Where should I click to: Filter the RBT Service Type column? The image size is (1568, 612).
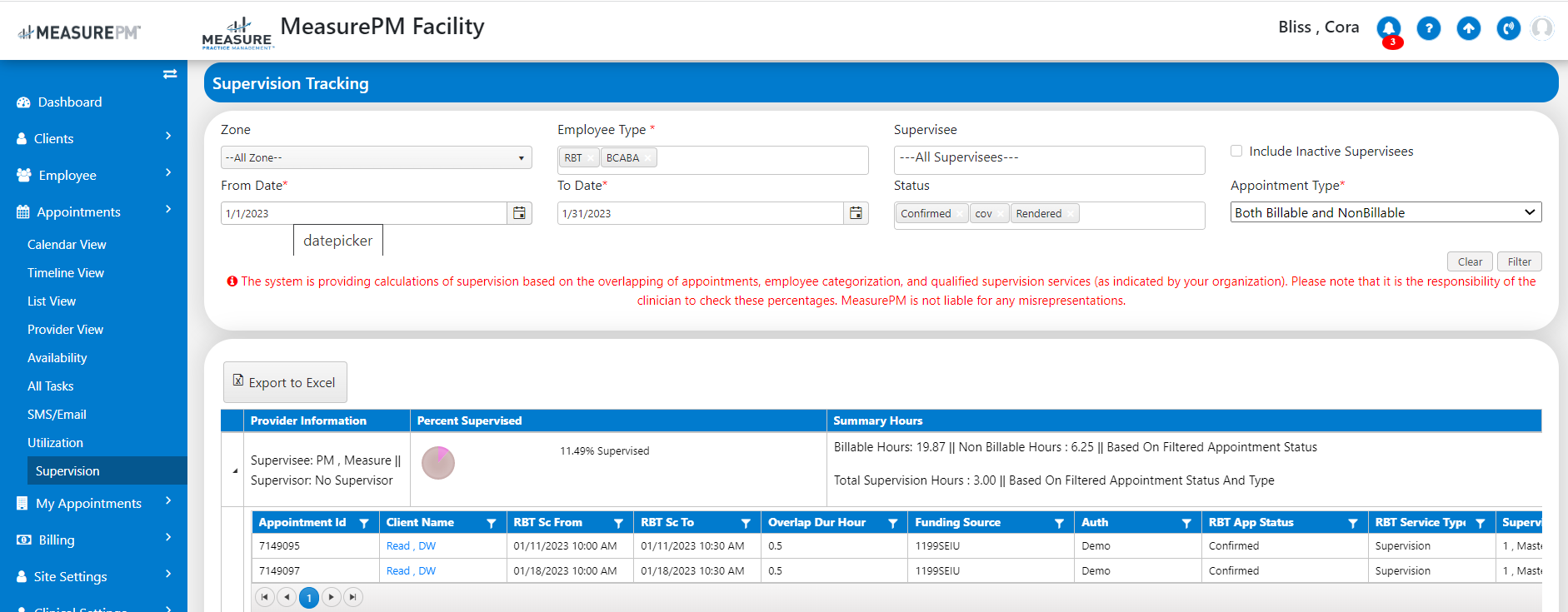click(1481, 523)
